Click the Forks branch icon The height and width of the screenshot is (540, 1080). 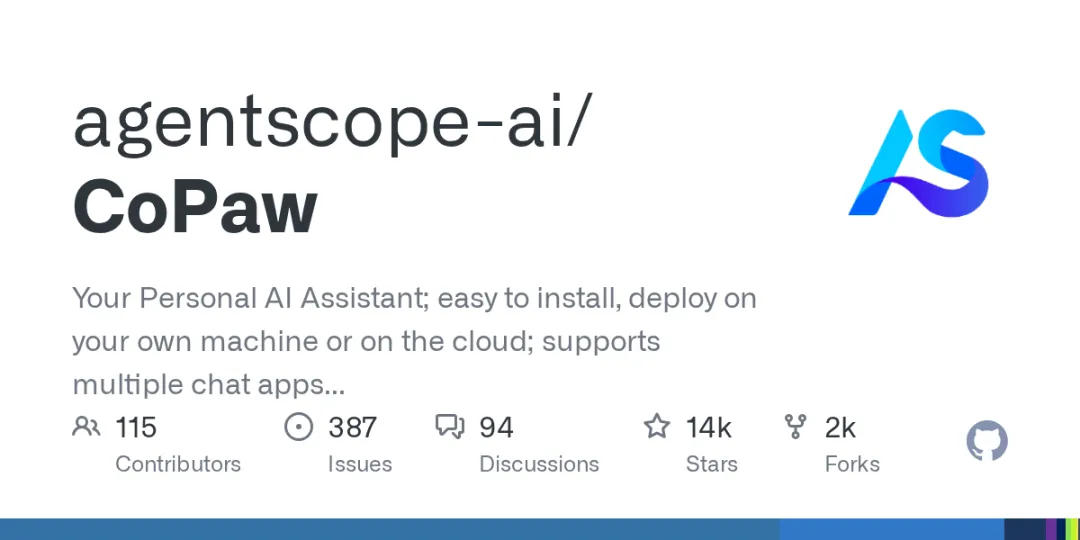(796, 427)
